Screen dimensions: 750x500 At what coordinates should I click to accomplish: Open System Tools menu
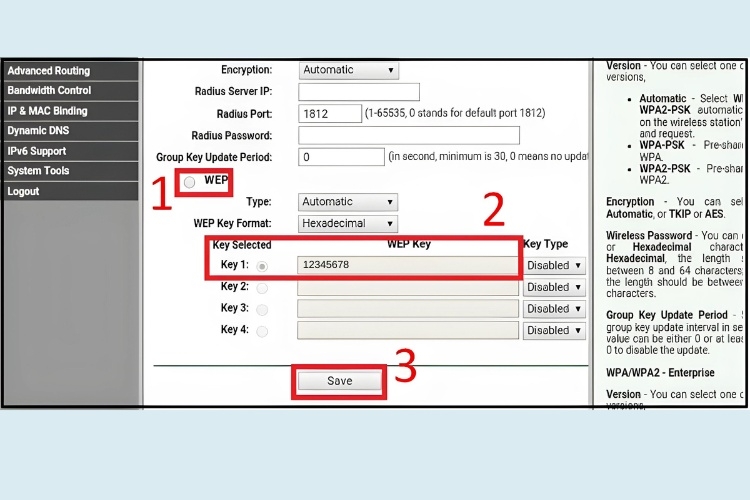pos(71,171)
